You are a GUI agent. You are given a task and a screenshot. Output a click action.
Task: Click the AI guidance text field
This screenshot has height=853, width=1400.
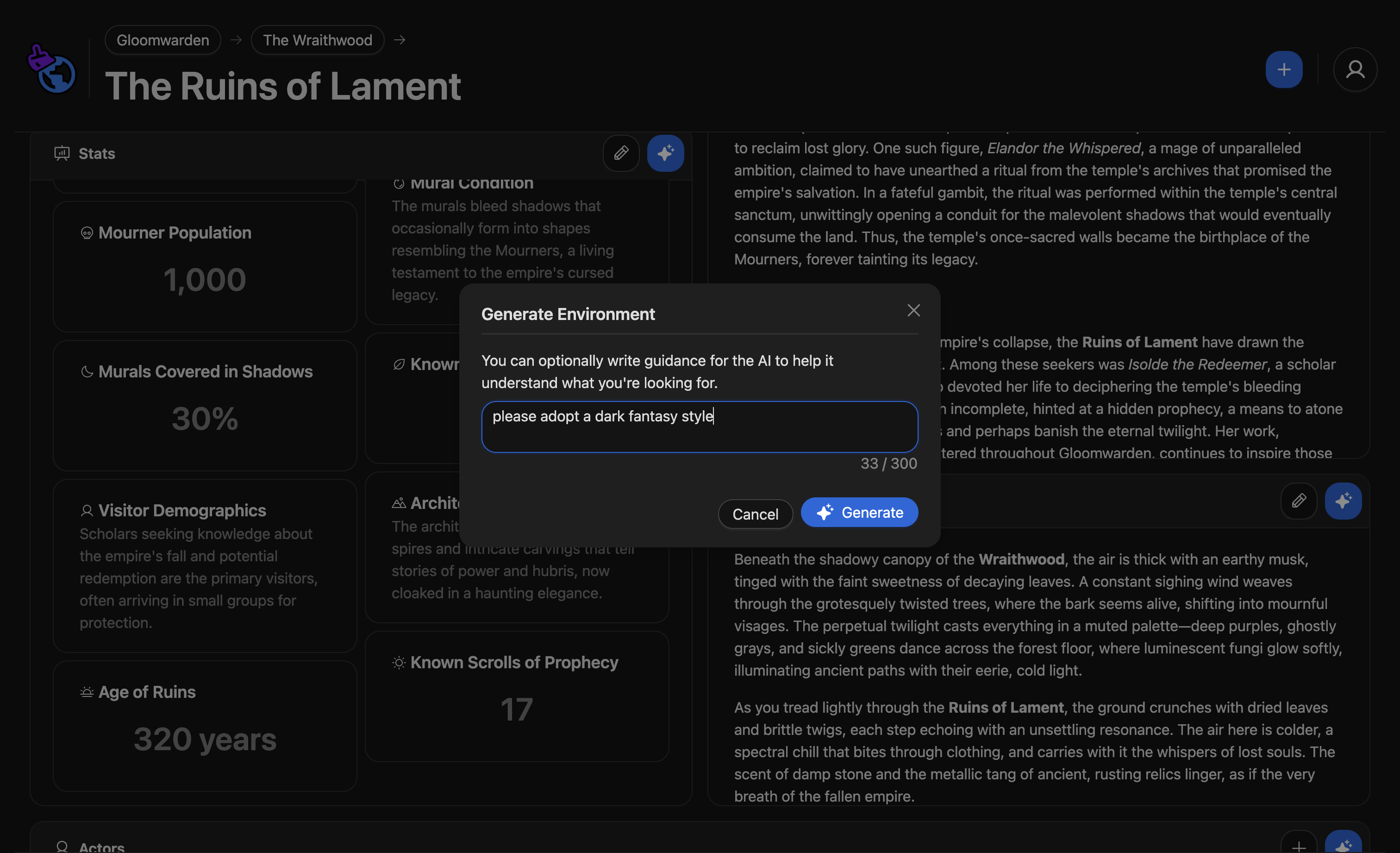(x=700, y=427)
